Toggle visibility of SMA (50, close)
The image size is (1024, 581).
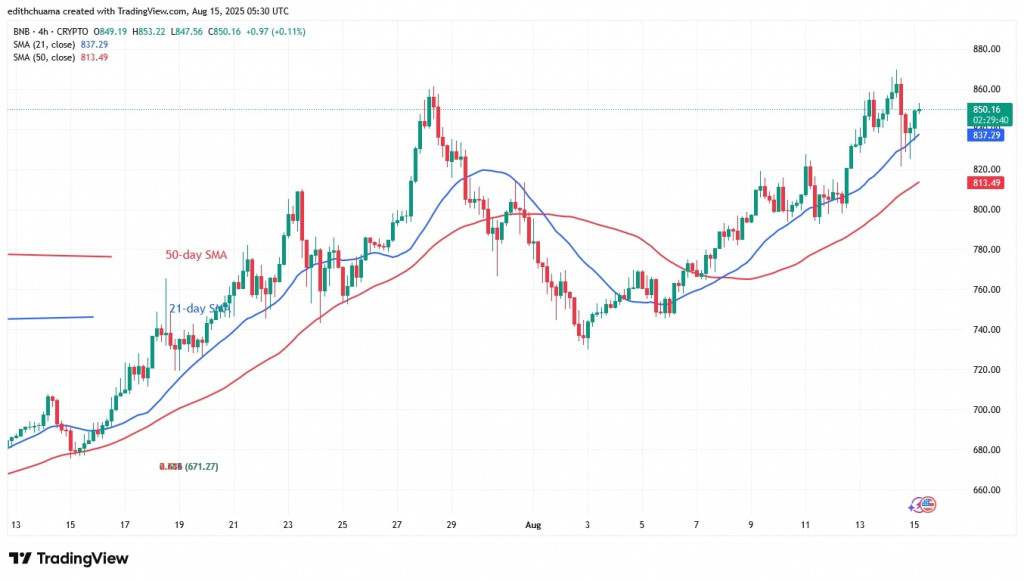tap(45, 57)
